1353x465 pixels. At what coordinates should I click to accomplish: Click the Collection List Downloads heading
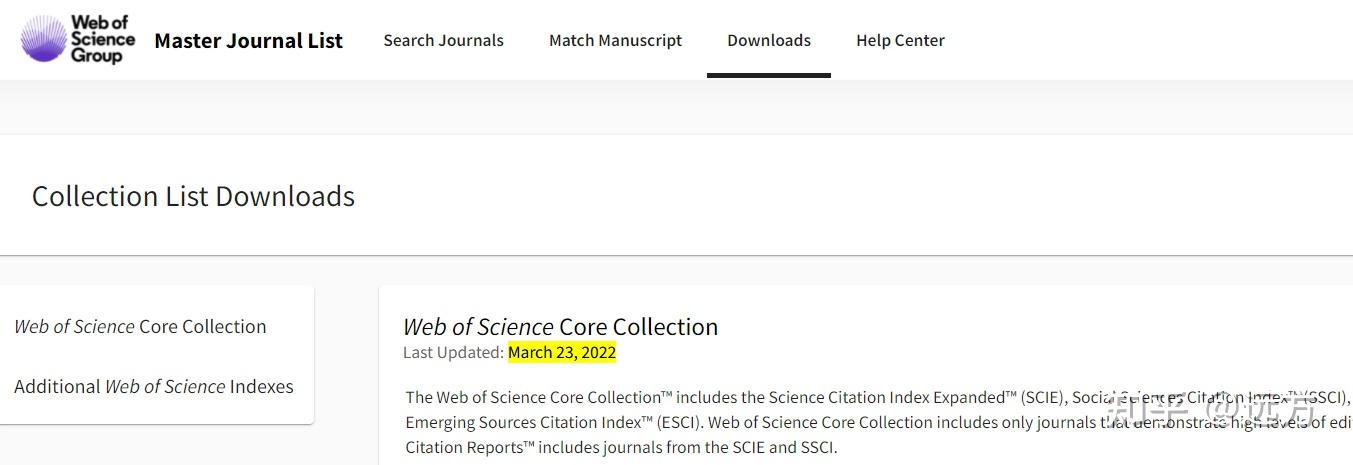193,196
